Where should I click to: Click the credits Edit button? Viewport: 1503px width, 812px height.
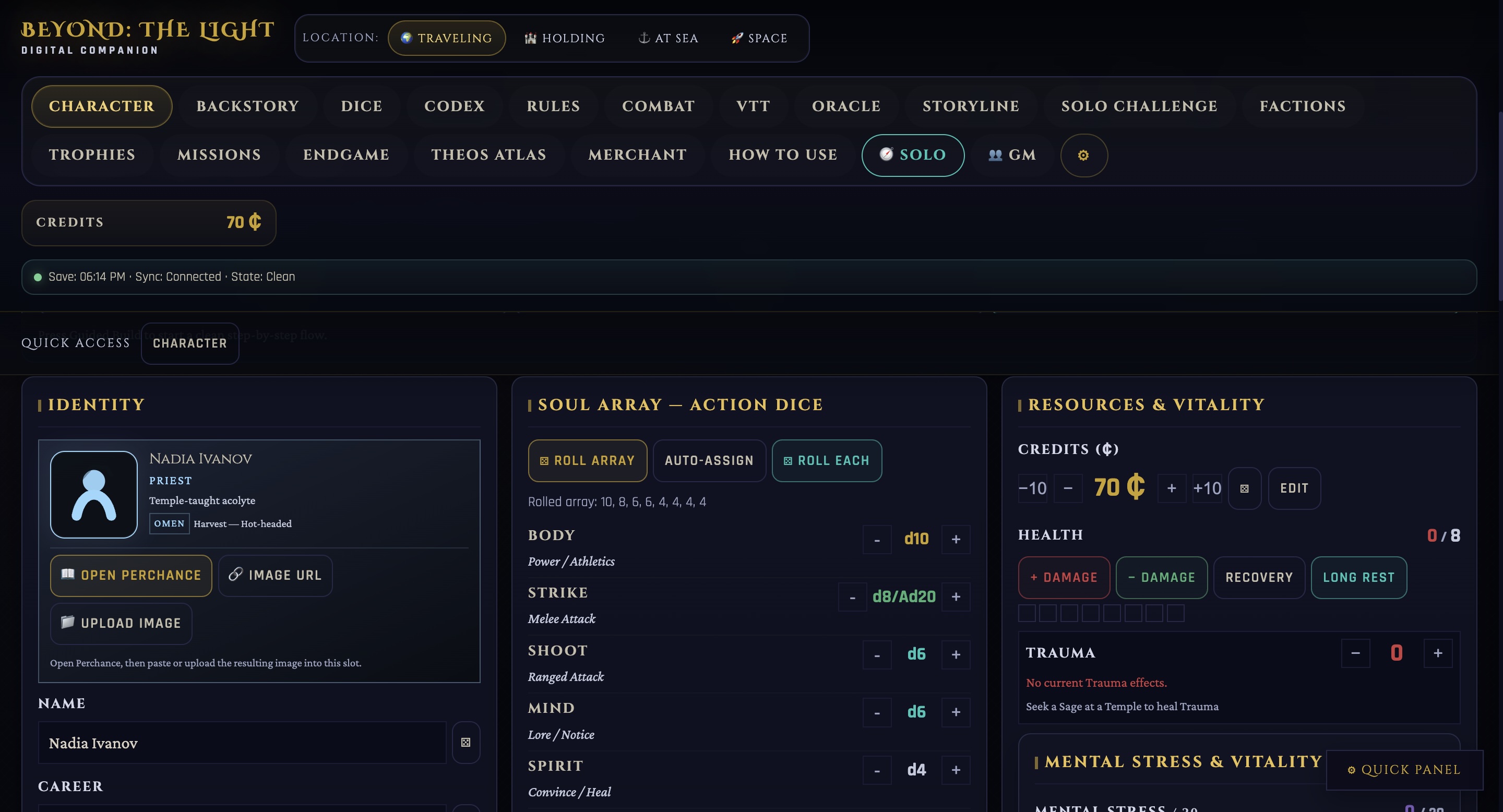coord(1294,488)
